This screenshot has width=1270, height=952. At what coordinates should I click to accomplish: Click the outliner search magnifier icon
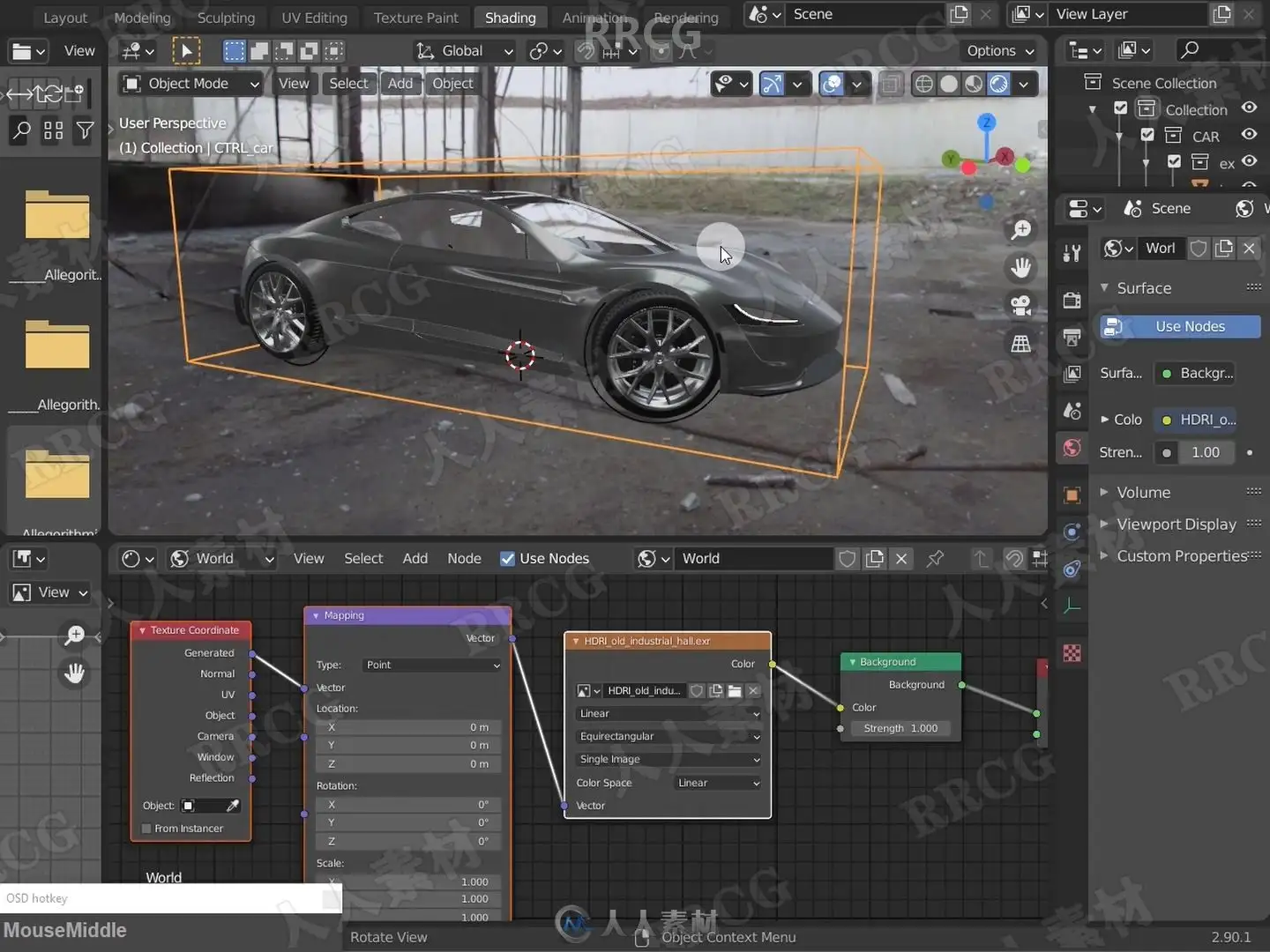click(1190, 50)
